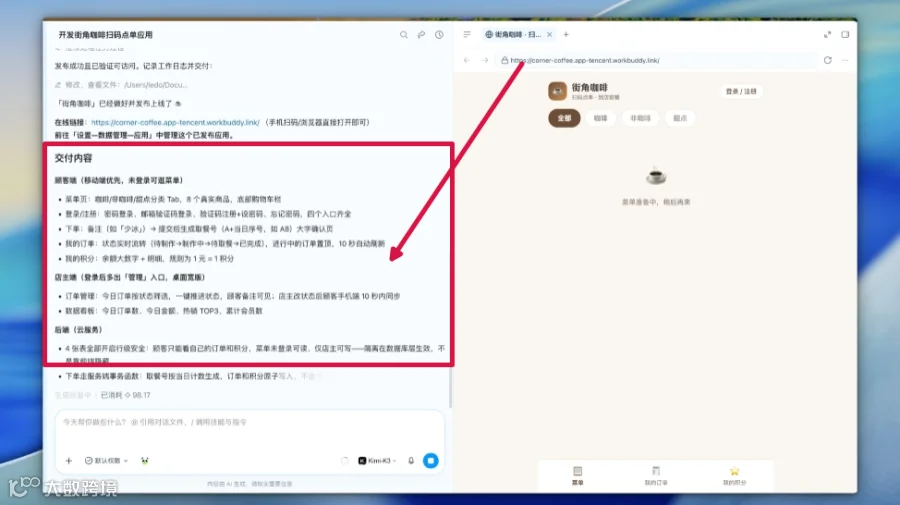Image resolution: width=900 pixels, height=505 pixels.
Task: Go back in the preview browser
Action: (467, 60)
